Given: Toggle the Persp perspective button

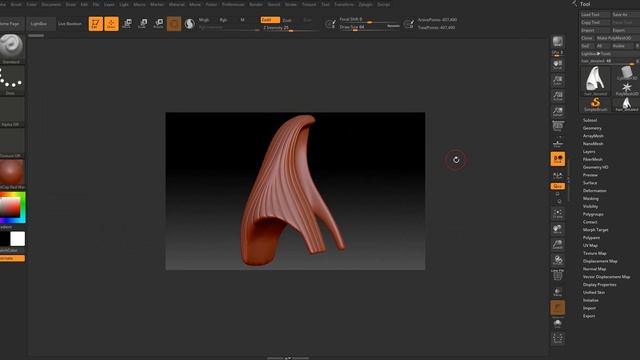Looking at the screenshot, I should coord(558,127).
